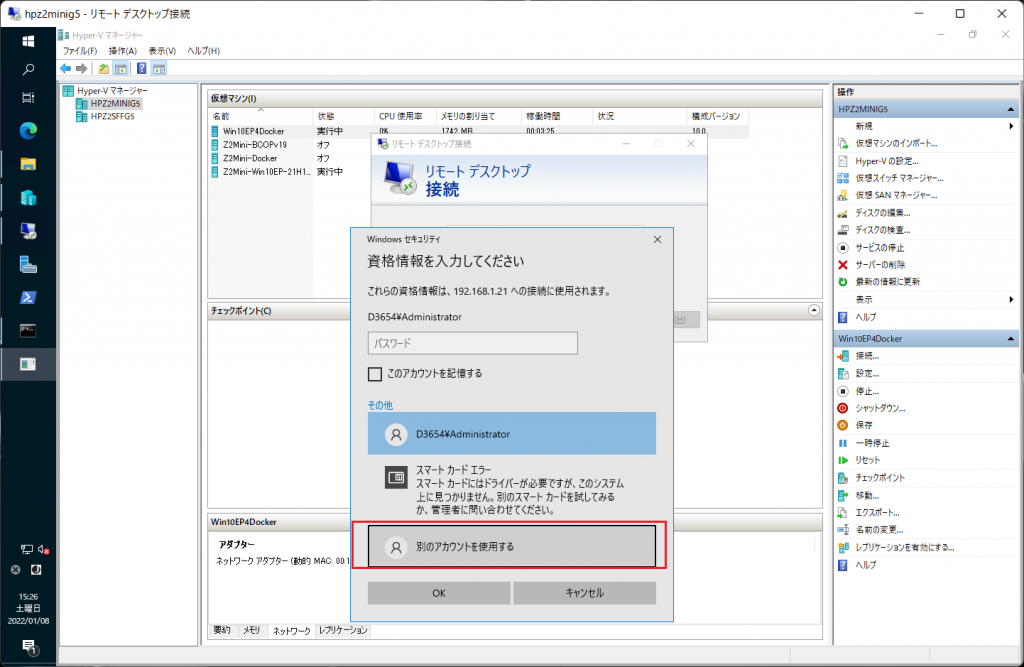1024x667 pixels.
Task: Click the blue back arrow in toolbar
Action: click(x=66, y=68)
